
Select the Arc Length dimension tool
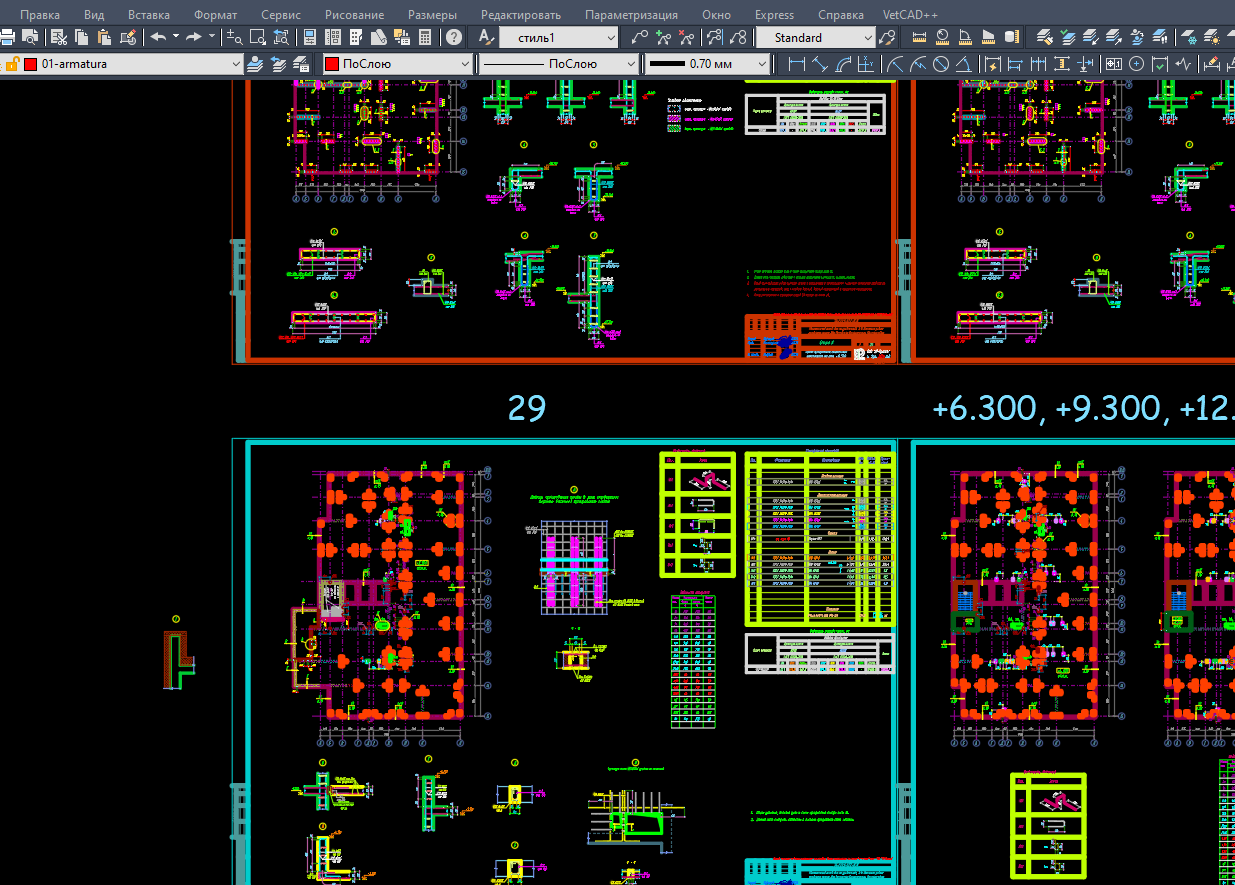pyautogui.click(x=844, y=64)
